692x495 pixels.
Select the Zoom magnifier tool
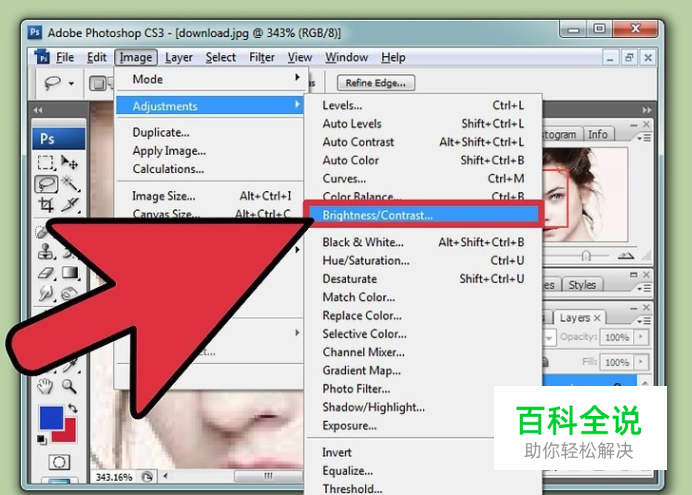(x=69, y=386)
